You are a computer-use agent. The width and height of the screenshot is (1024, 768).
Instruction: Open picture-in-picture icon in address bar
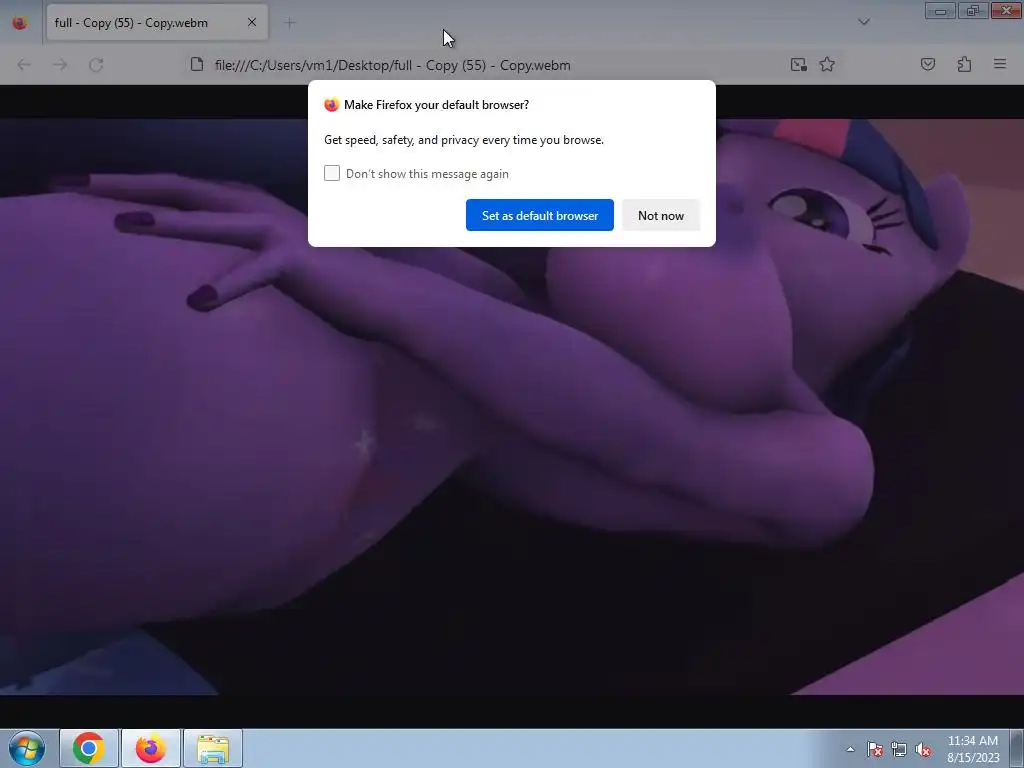tap(798, 65)
